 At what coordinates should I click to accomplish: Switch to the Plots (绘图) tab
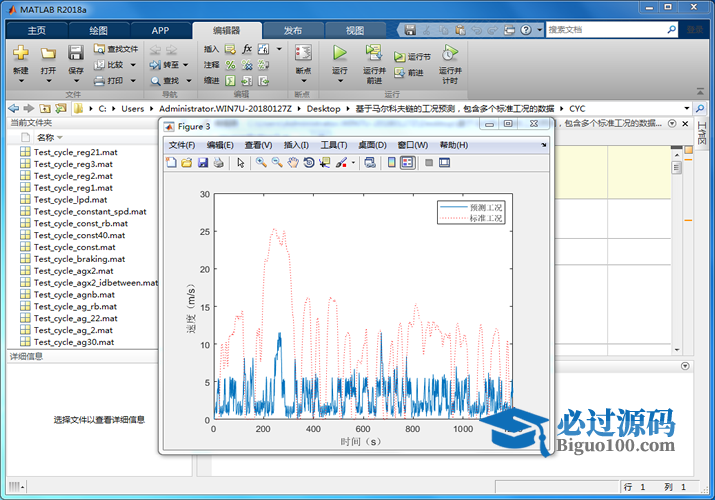click(x=98, y=31)
